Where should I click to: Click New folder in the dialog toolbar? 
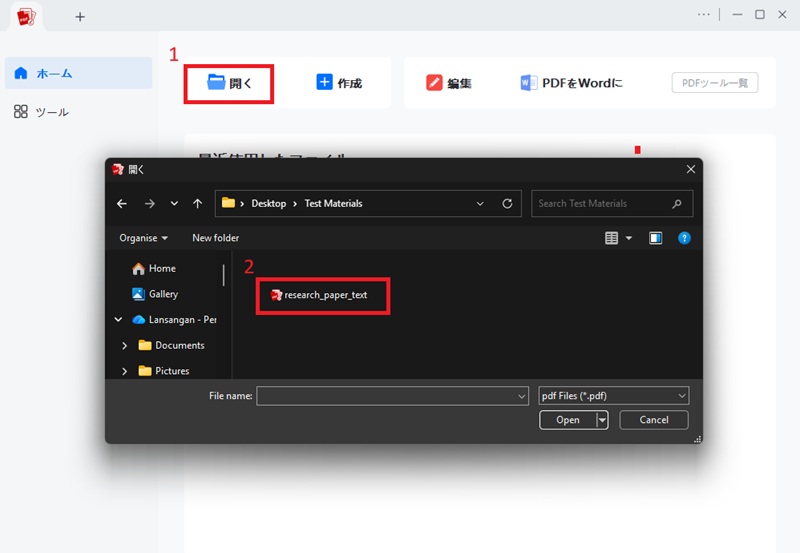(215, 238)
